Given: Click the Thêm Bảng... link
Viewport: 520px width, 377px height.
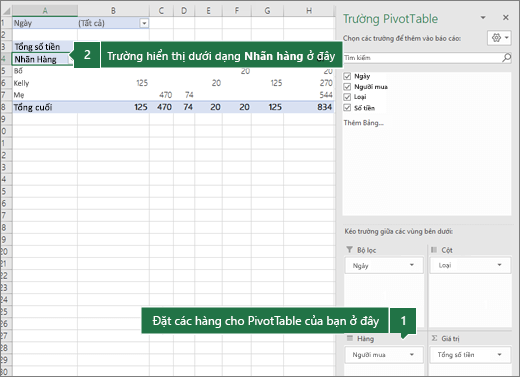Looking at the screenshot, I should pyautogui.click(x=364, y=123).
